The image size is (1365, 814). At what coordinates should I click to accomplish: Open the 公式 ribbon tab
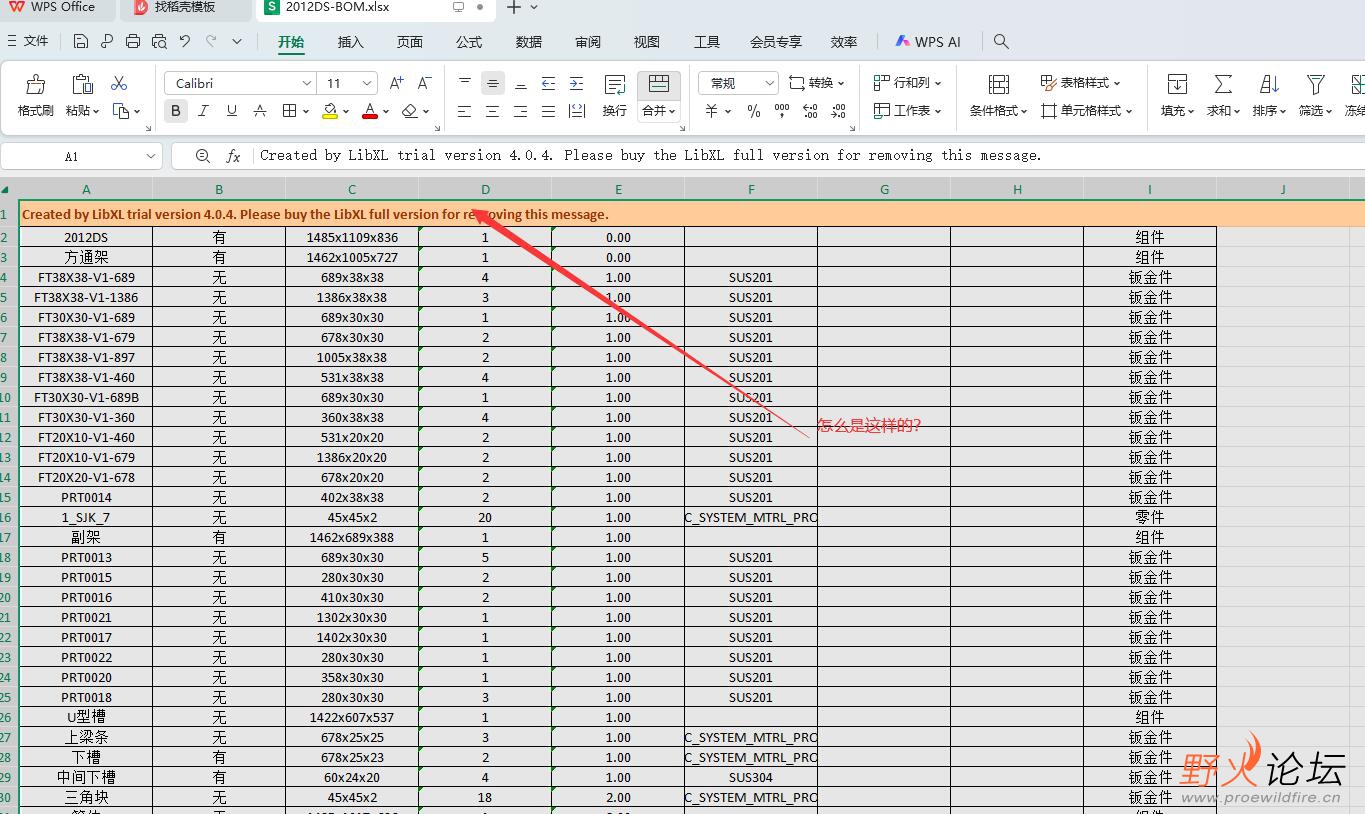click(469, 41)
